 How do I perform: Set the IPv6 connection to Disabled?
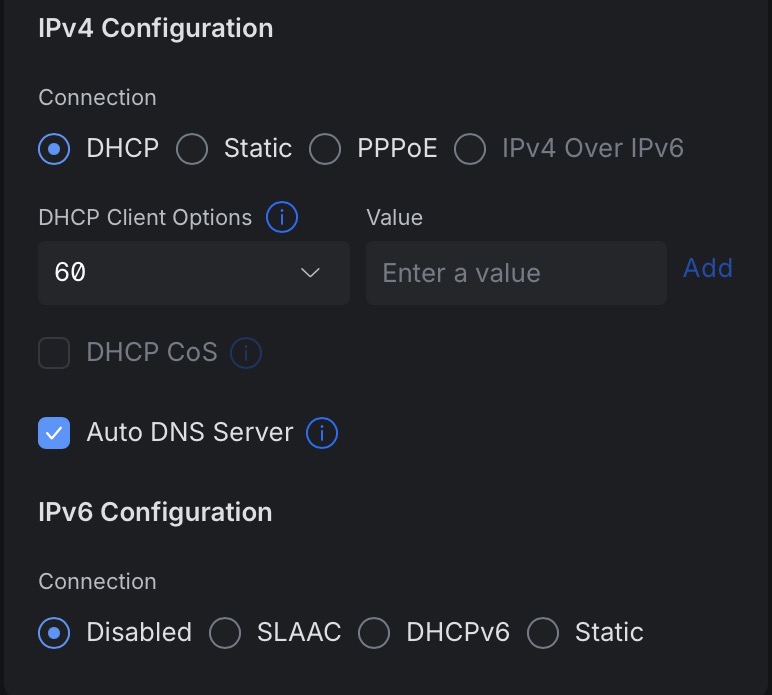[54, 633]
